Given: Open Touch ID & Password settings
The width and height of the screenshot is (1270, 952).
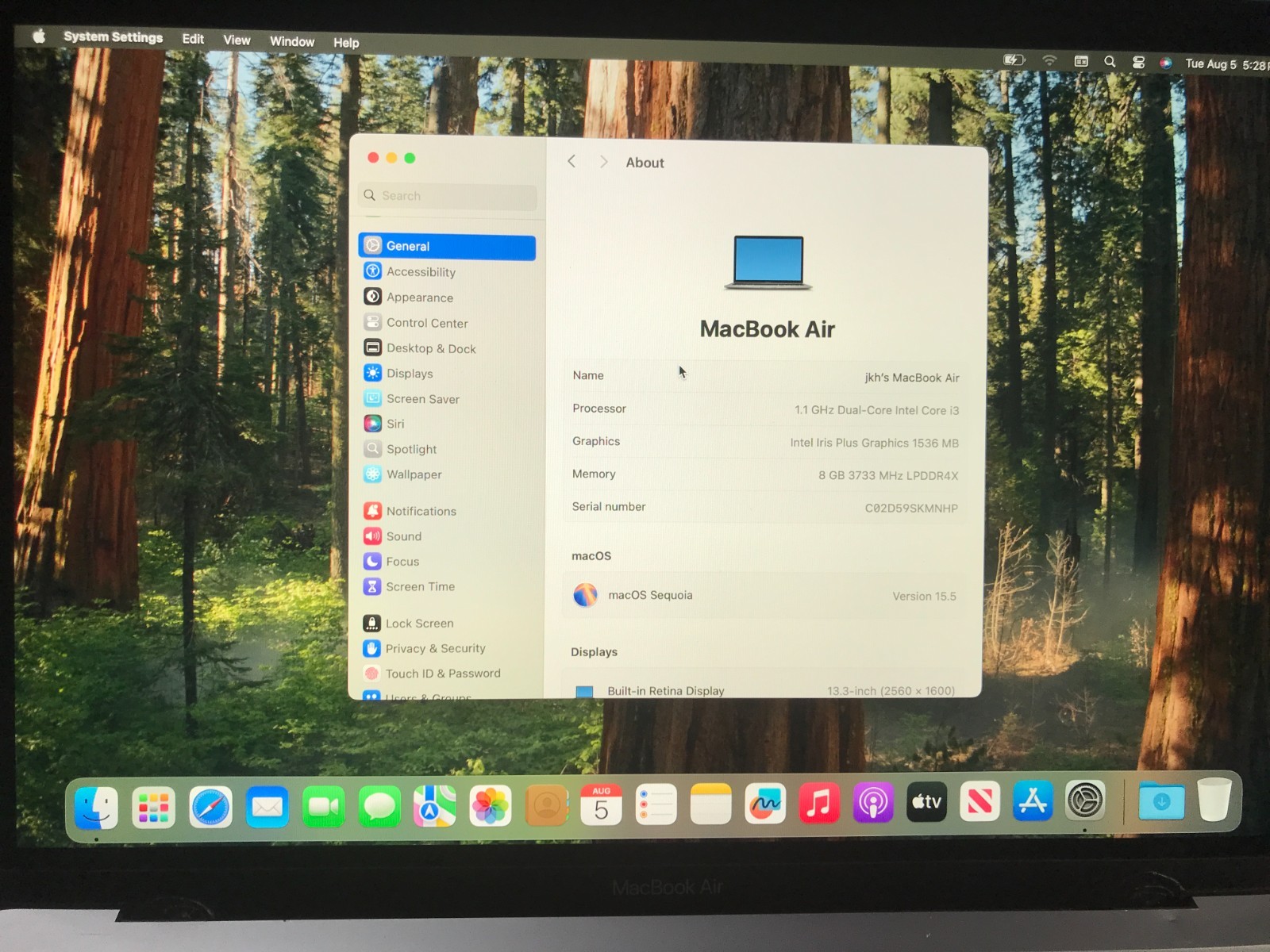Looking at the screenshot, I should coord(442,674).
